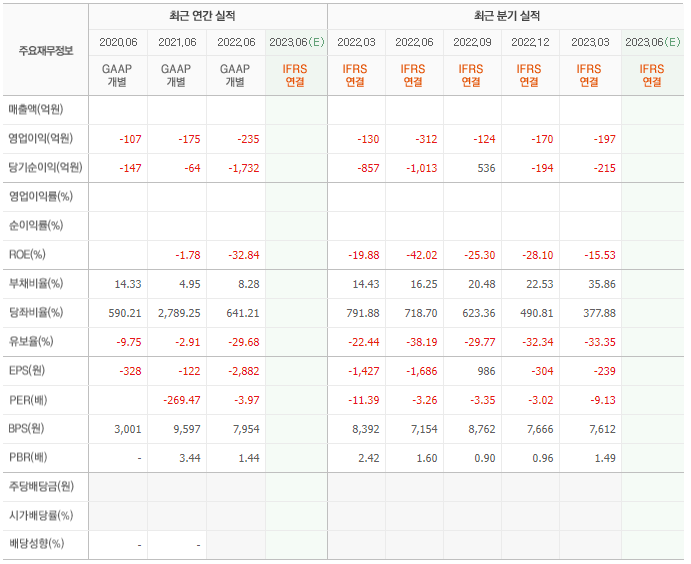Image resolution: width=691 pixels, height=564 pixels.
Task: Click the debt ratio value 14.33
Action: 128,284
